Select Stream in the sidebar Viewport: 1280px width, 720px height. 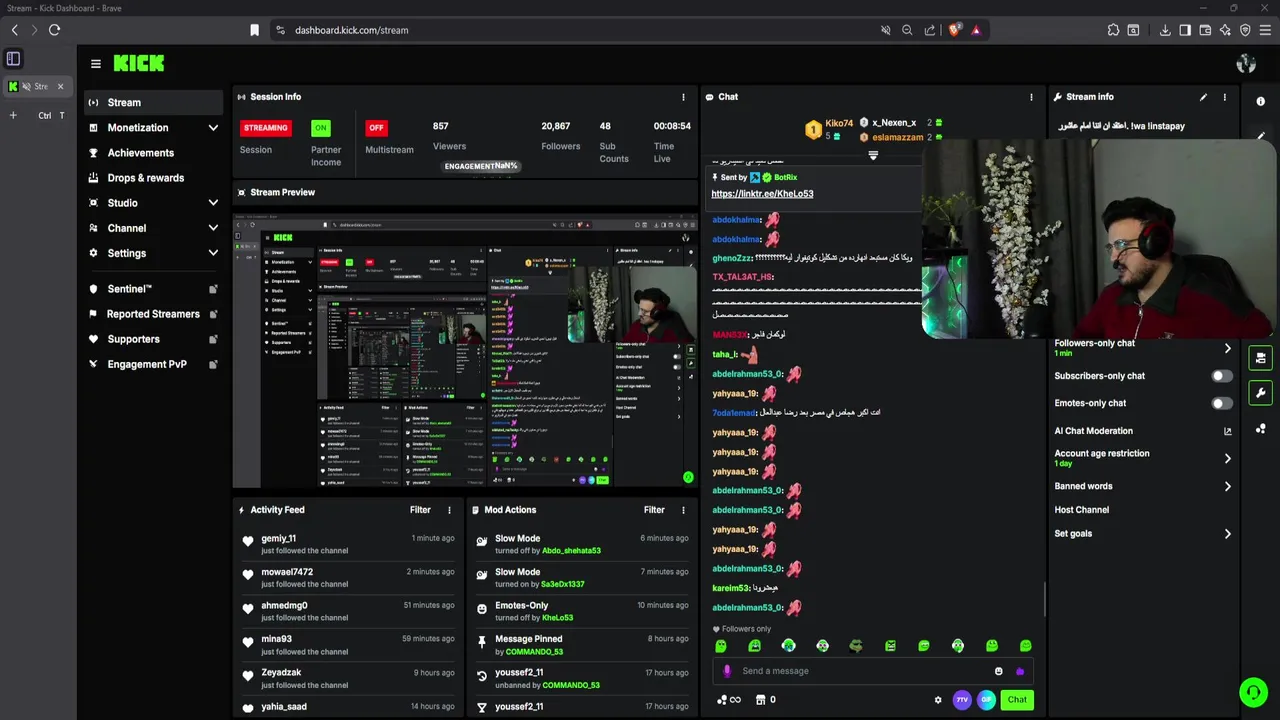coord(153,102)
